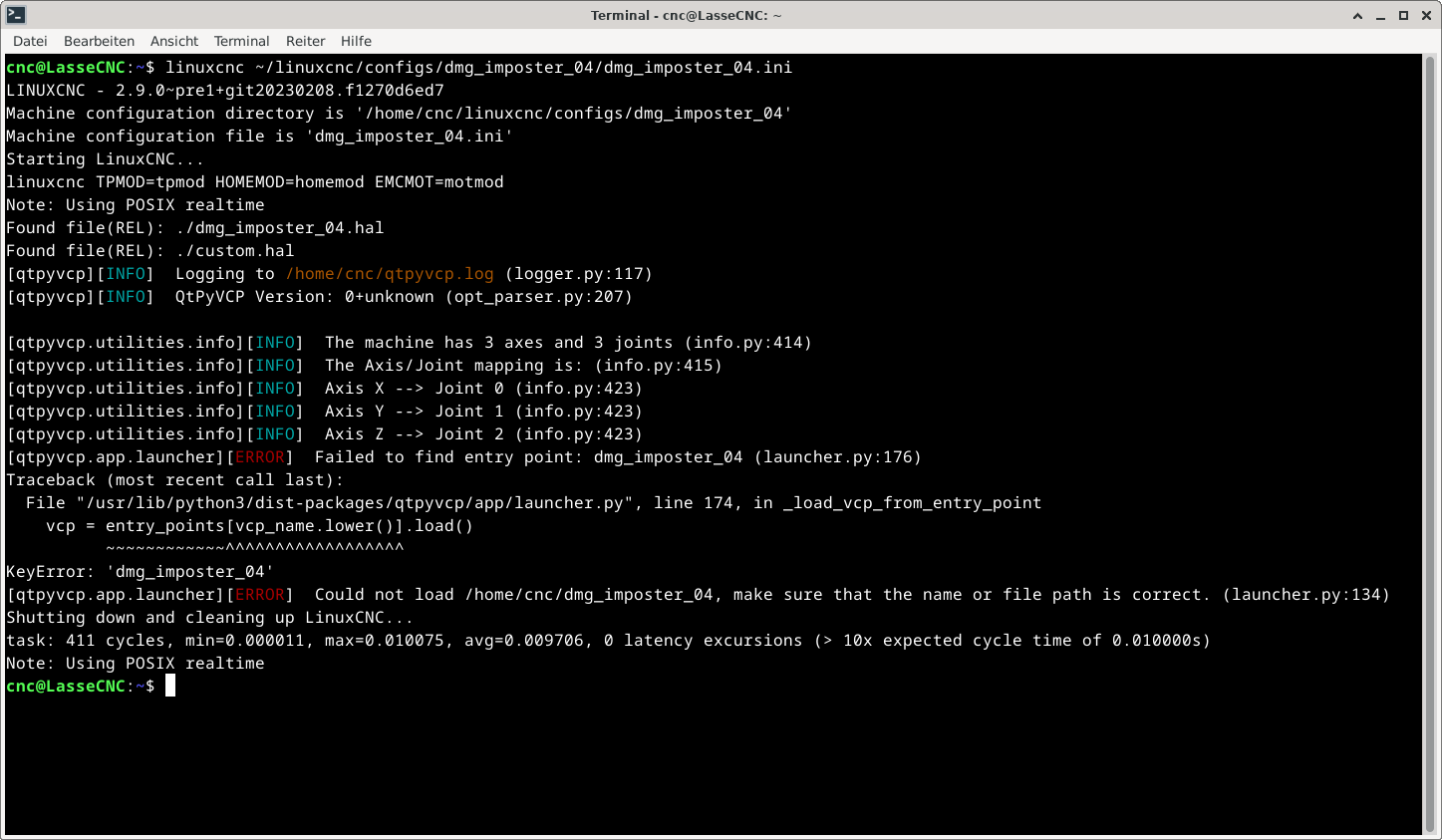Click the text "QtPyVCP Version: 0+unknown"
This screenshot has height=840, width=1442.
click(x=305, y=297)
